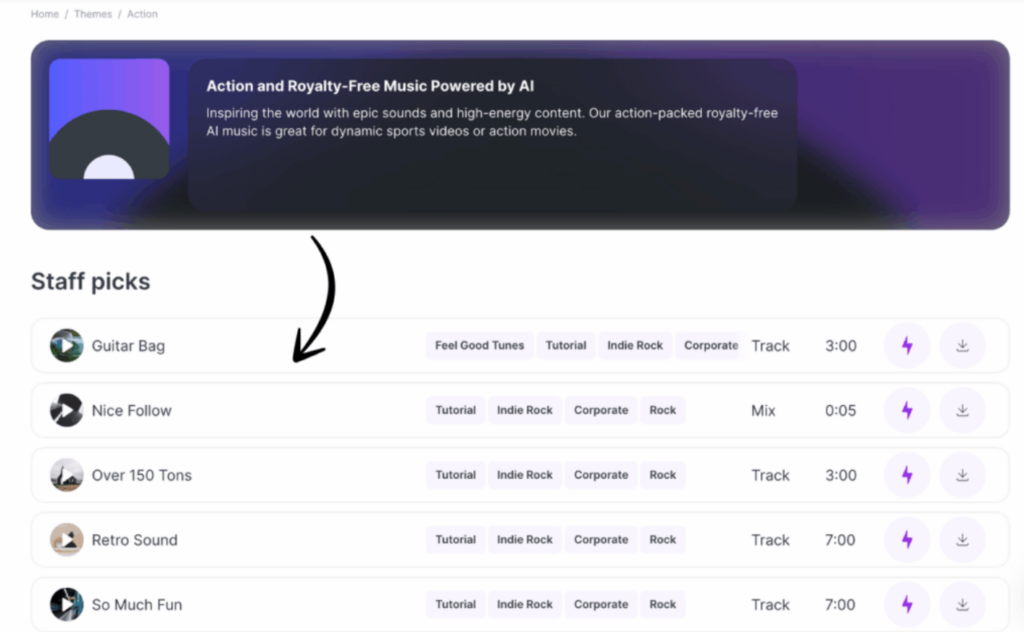This screenshot has height=632, width=1024.
Task: Open the Retro Sound cover thumbnail
Action: [67, 540]
